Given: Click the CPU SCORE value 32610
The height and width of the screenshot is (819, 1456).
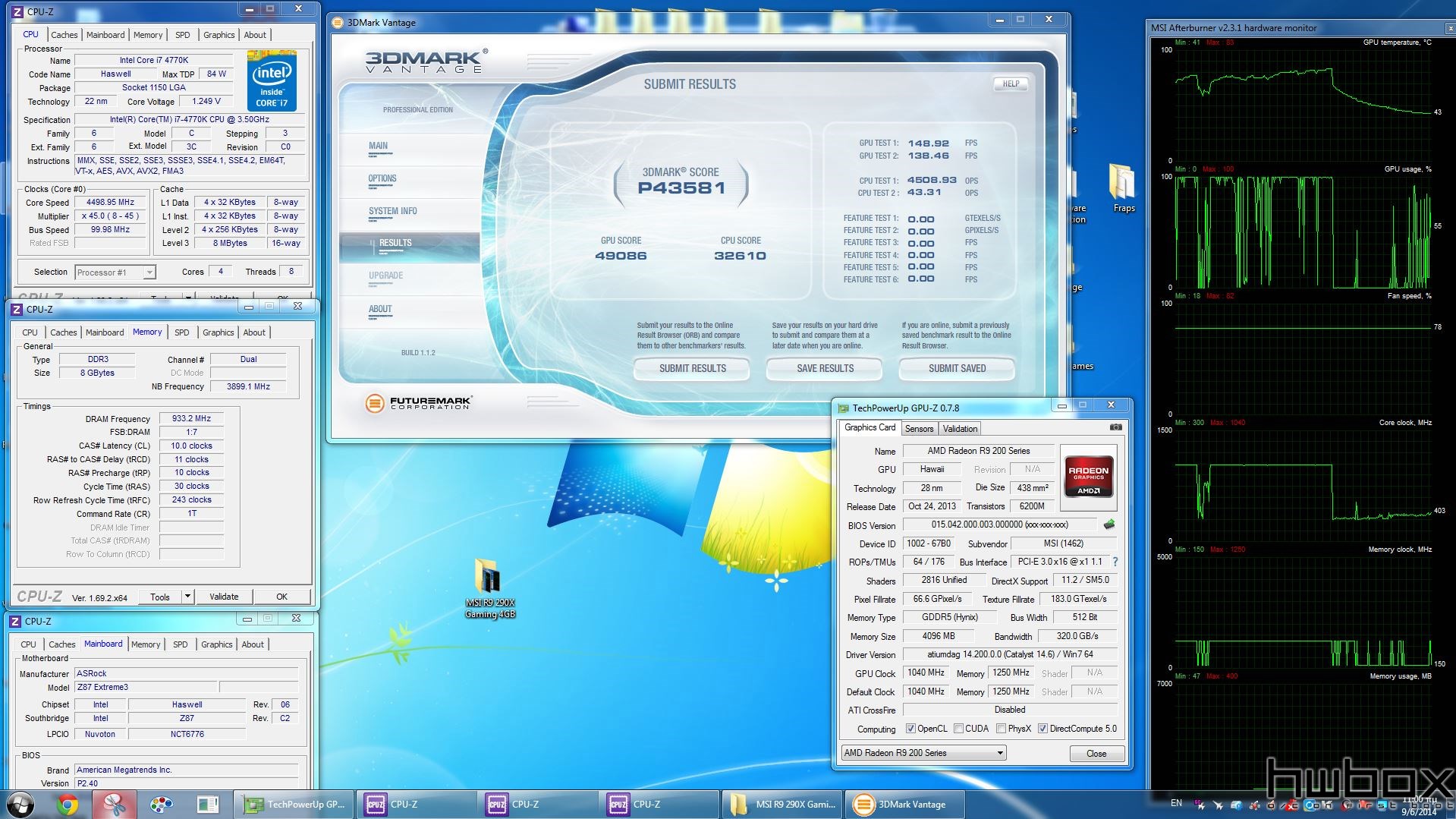Looking at the screenshot, I should 740,256.
